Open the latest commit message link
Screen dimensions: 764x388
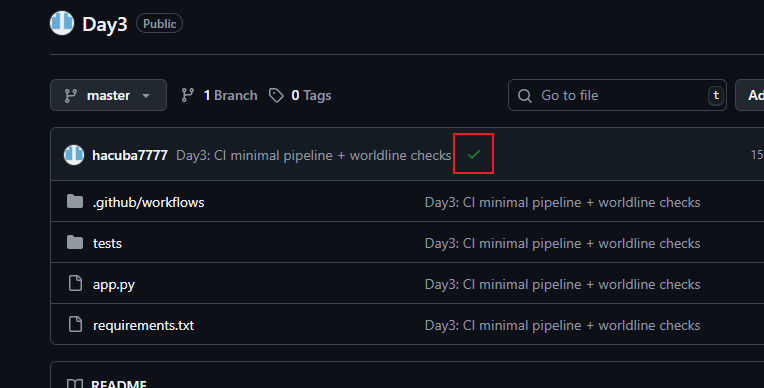click(x=314, y=155)
